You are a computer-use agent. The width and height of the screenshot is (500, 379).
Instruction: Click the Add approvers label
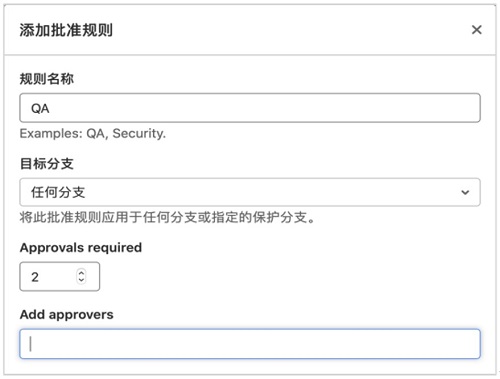(x=67, y=314)
